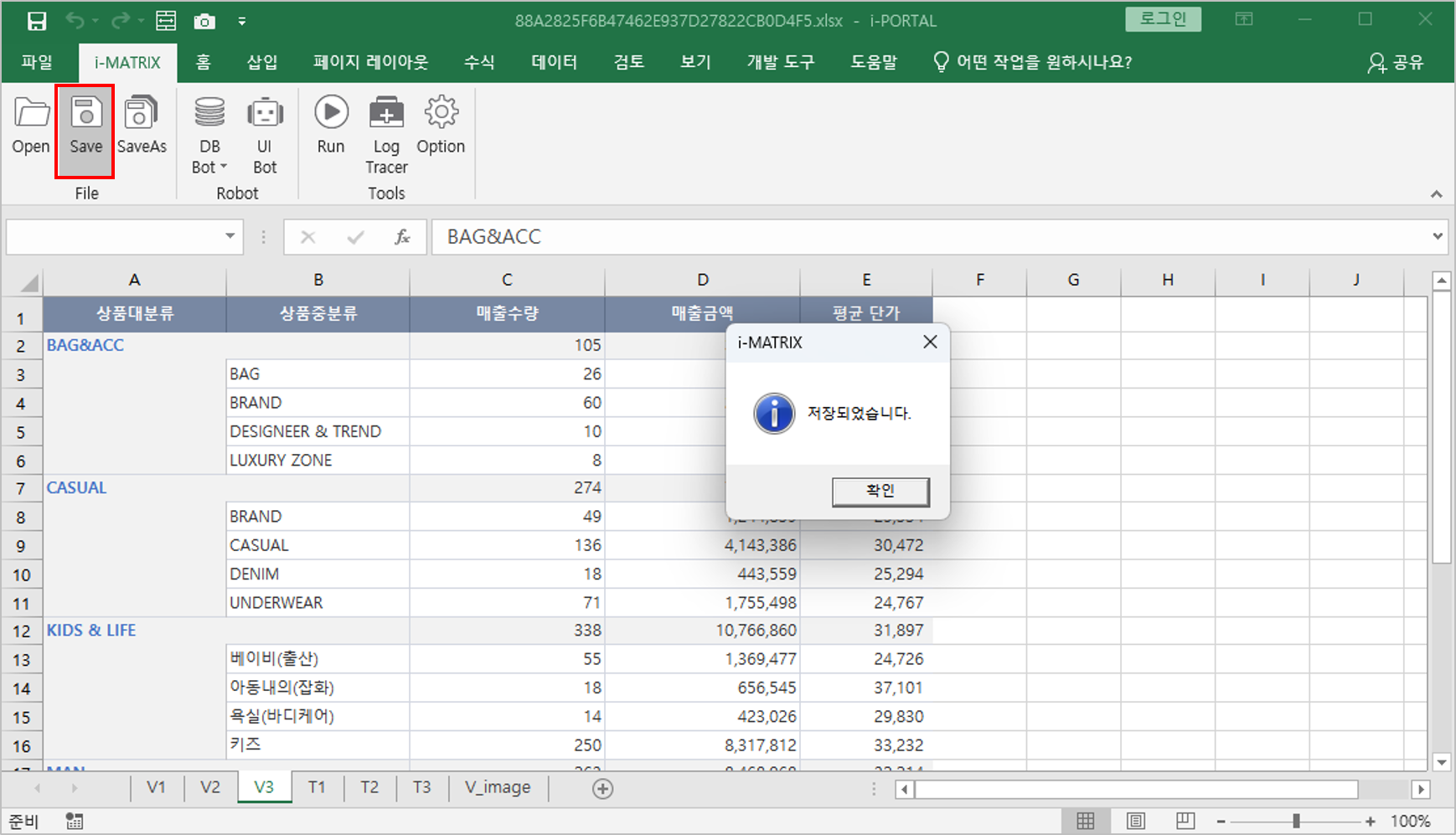Switch to the T1 sheet tab

point(317,787)
